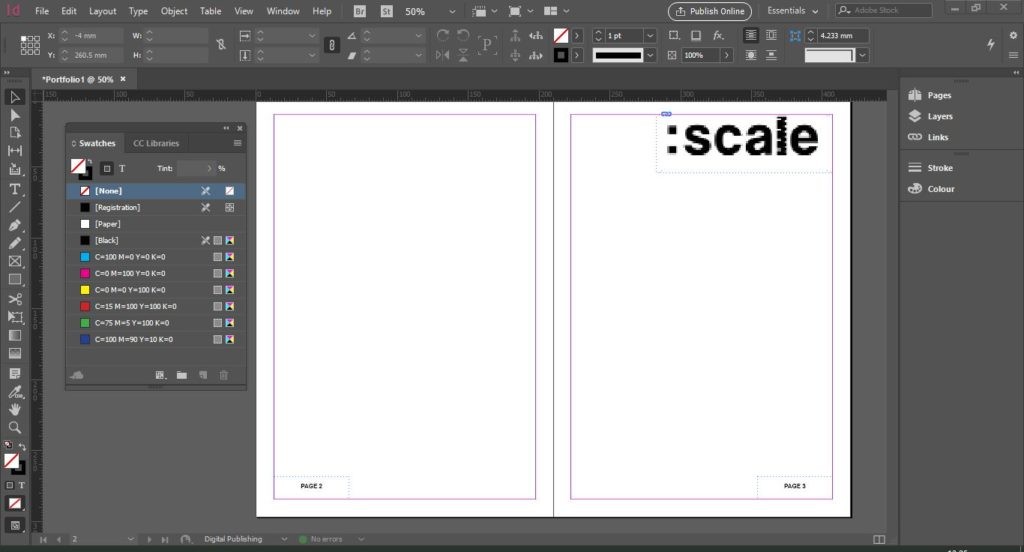Click the reference point locator grid

[30, 45]
